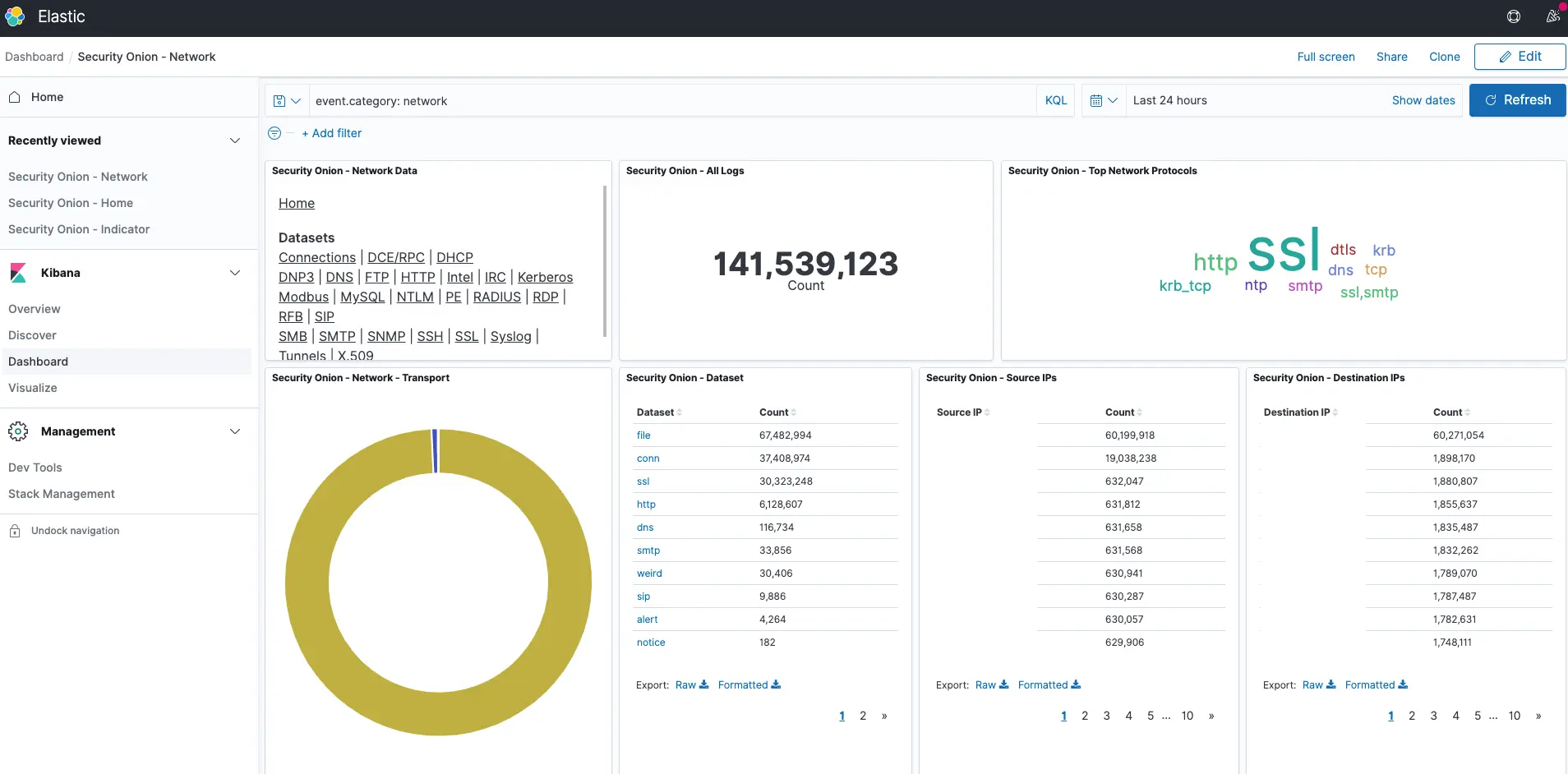The width and height of the screenshot is (1568, 774).
Task: Open Kerberos dataset link
Action: click(x=545, y=277)
